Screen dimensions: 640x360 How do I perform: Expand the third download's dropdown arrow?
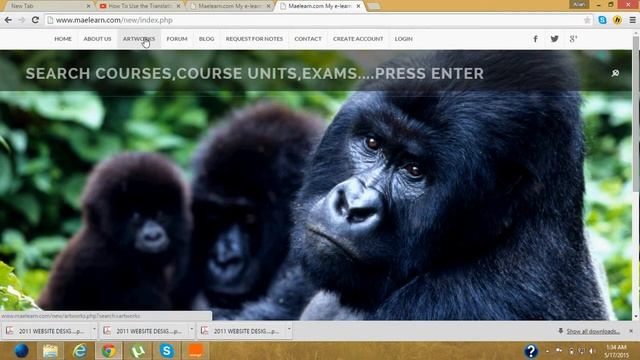coord(289,329)
